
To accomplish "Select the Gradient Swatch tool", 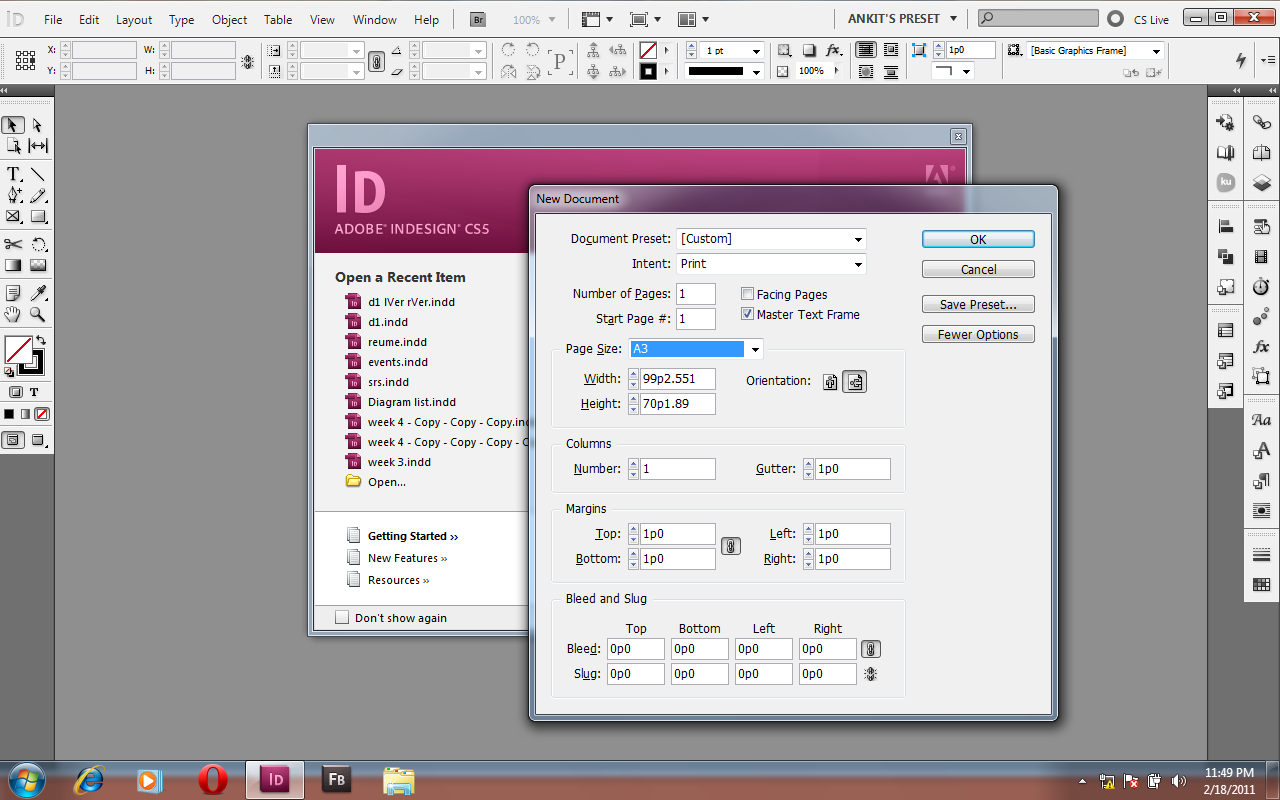I will coord(14,265).
